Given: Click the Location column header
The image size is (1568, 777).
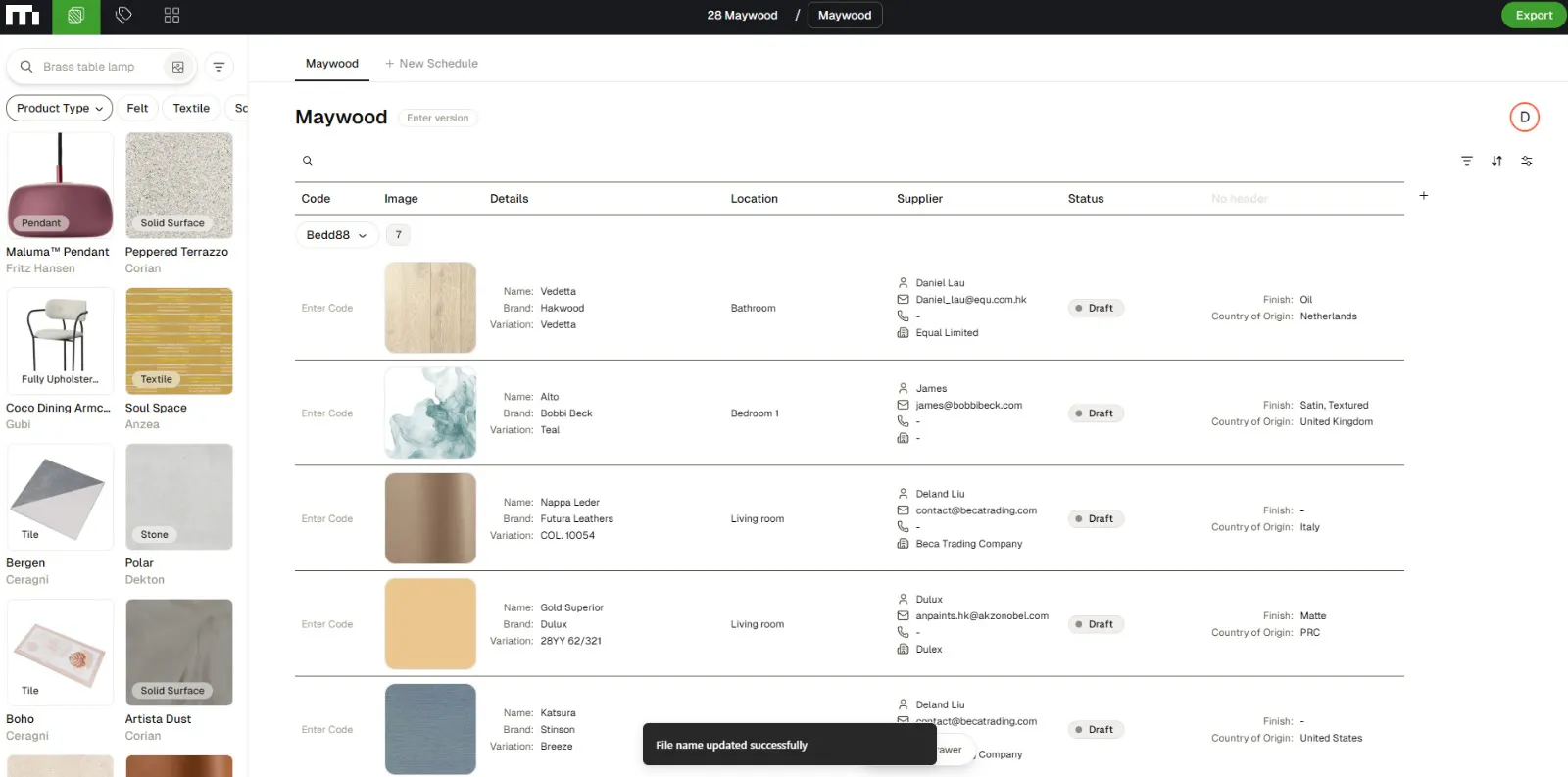Looking at the screenshot, I should click(x=754, y=199).
